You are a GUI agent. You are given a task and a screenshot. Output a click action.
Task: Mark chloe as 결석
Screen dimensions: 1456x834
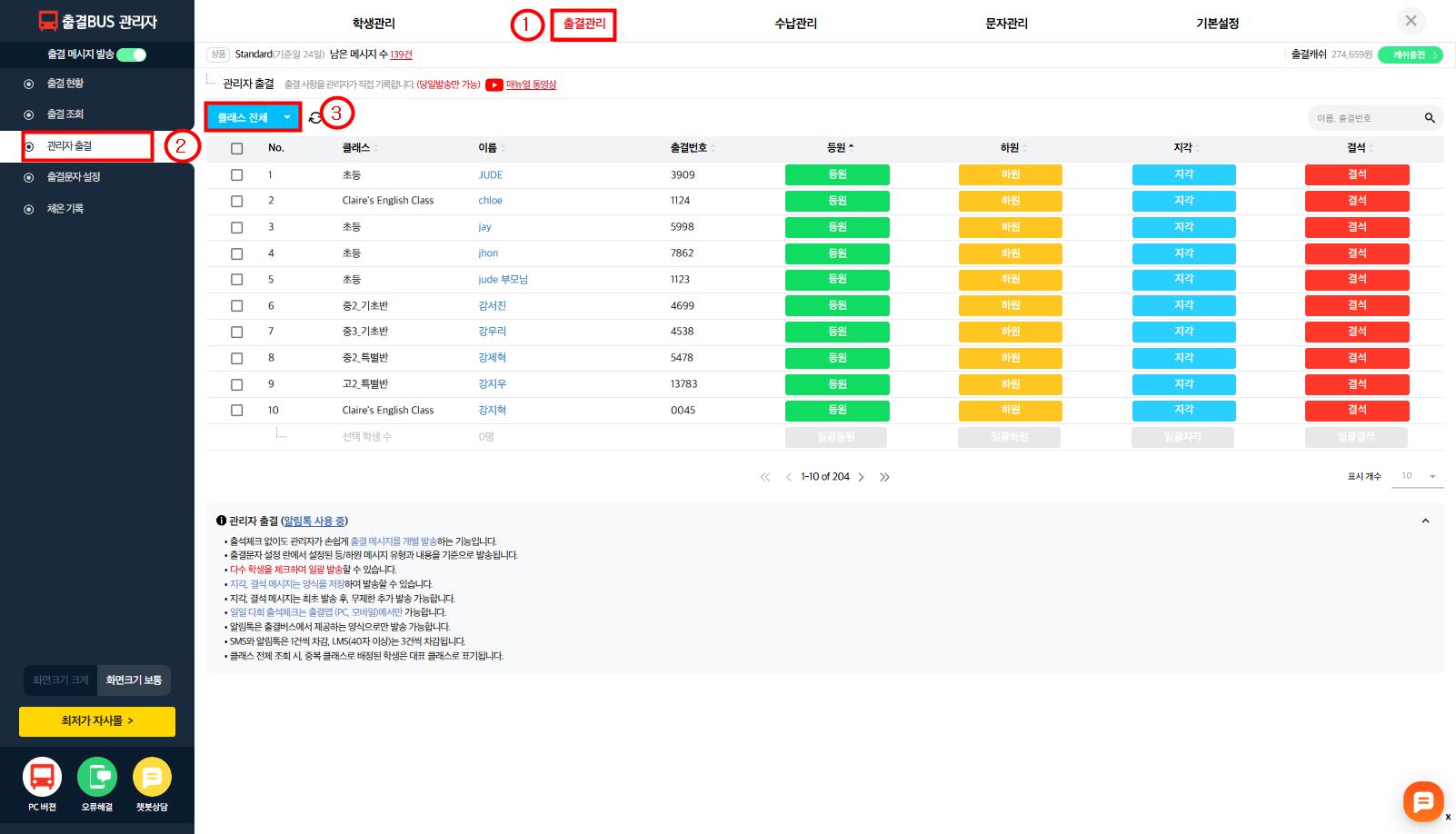(x=1356, y=201)
